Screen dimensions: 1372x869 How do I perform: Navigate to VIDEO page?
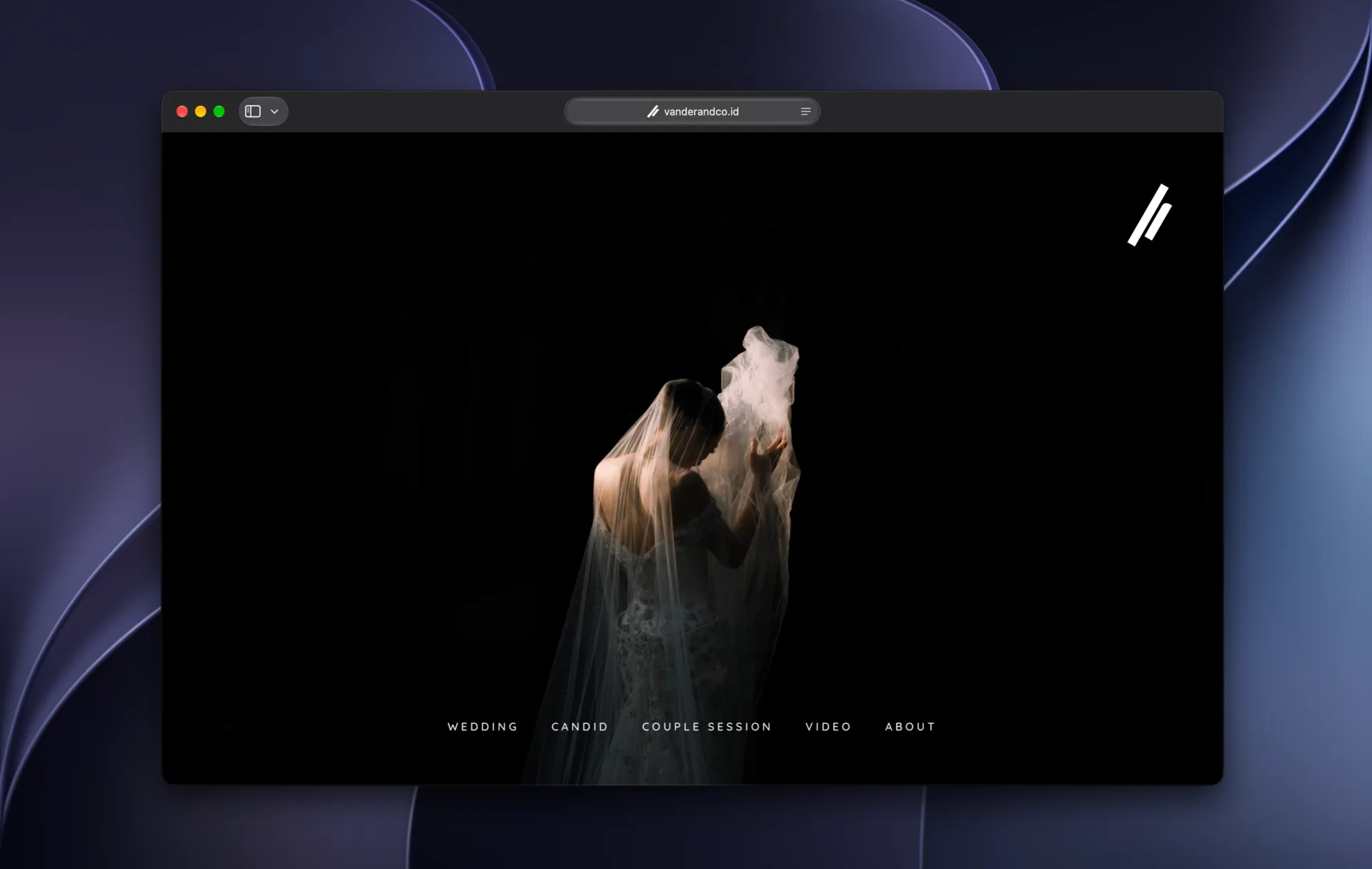click(x=828, y=727)
